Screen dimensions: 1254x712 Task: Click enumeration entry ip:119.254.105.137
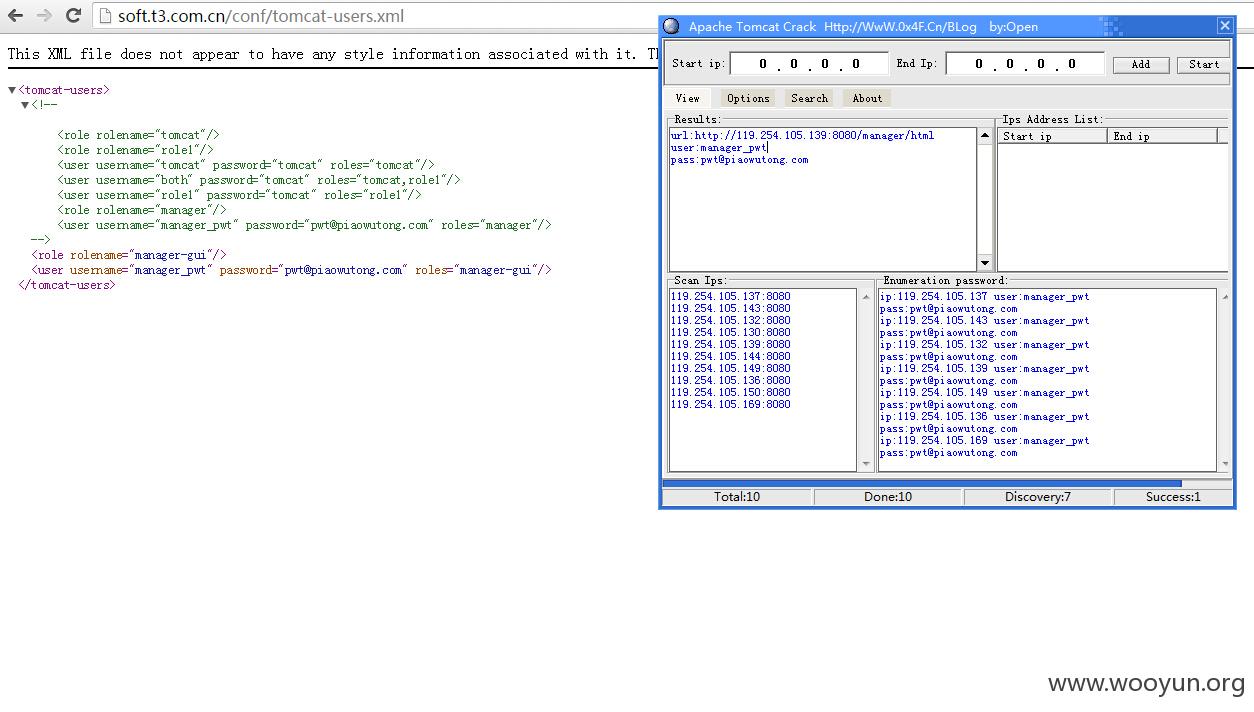point(984,297)
